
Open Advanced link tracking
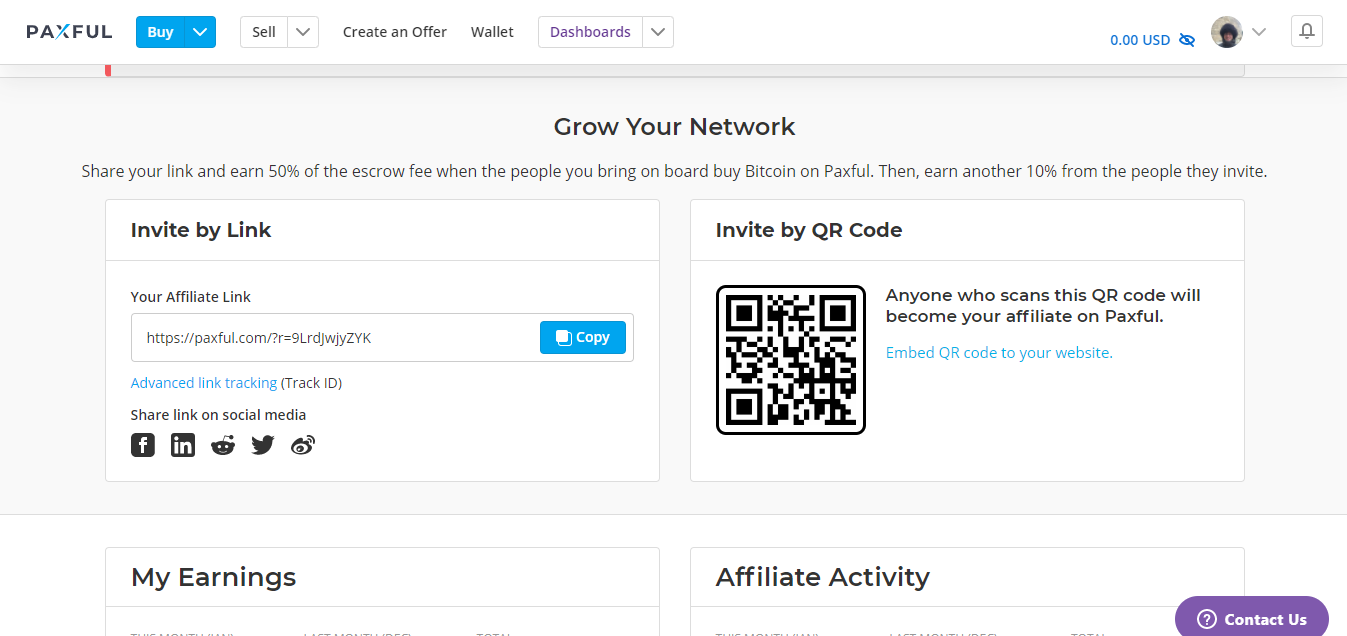click(204, 383)
